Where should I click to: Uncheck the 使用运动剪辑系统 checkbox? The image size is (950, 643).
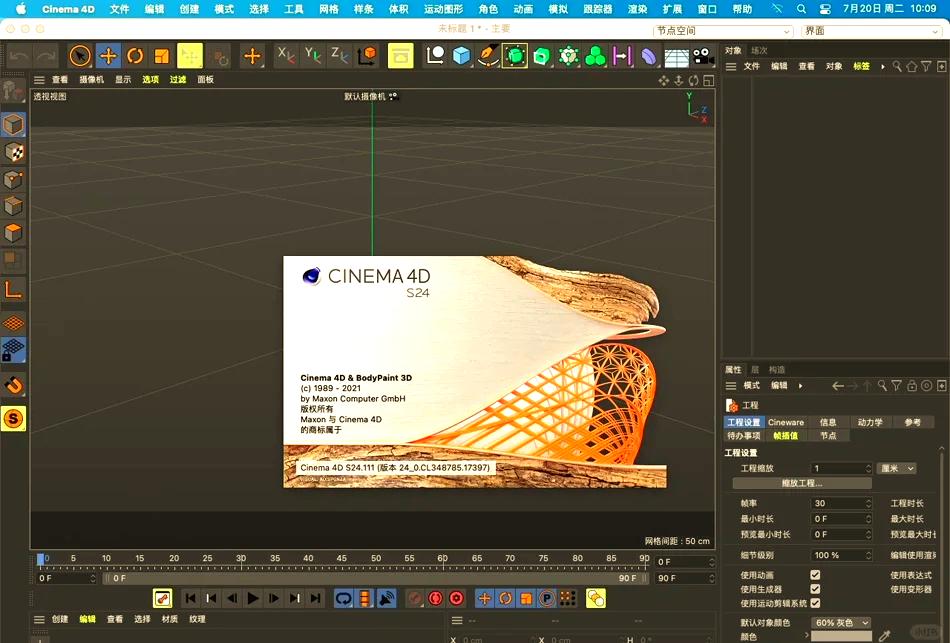815,603
